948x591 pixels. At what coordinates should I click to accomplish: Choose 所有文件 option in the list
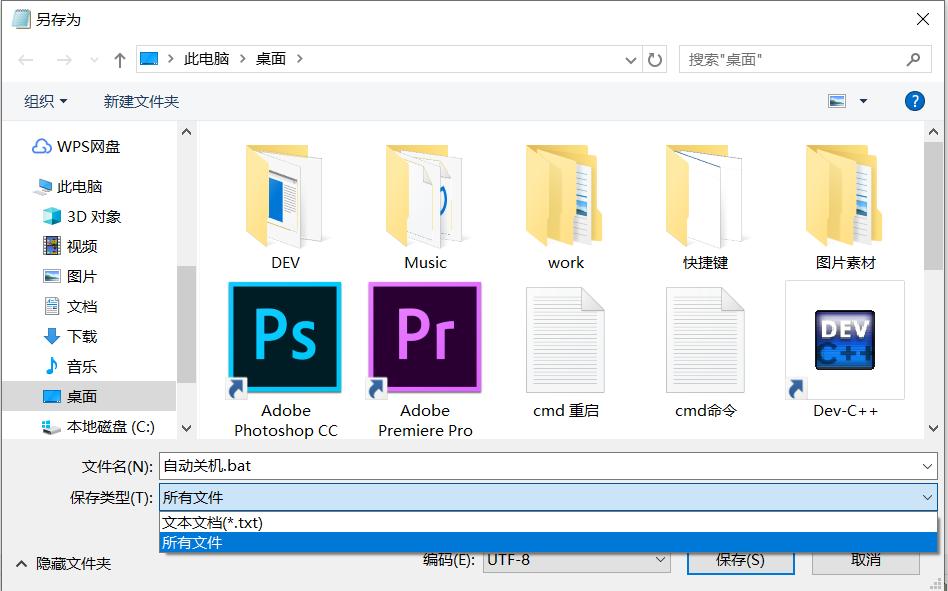[192, 542]
